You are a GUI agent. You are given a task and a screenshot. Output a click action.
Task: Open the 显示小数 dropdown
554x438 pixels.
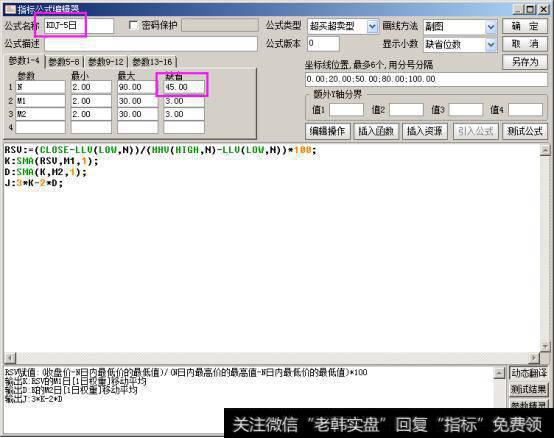(490, 45)
